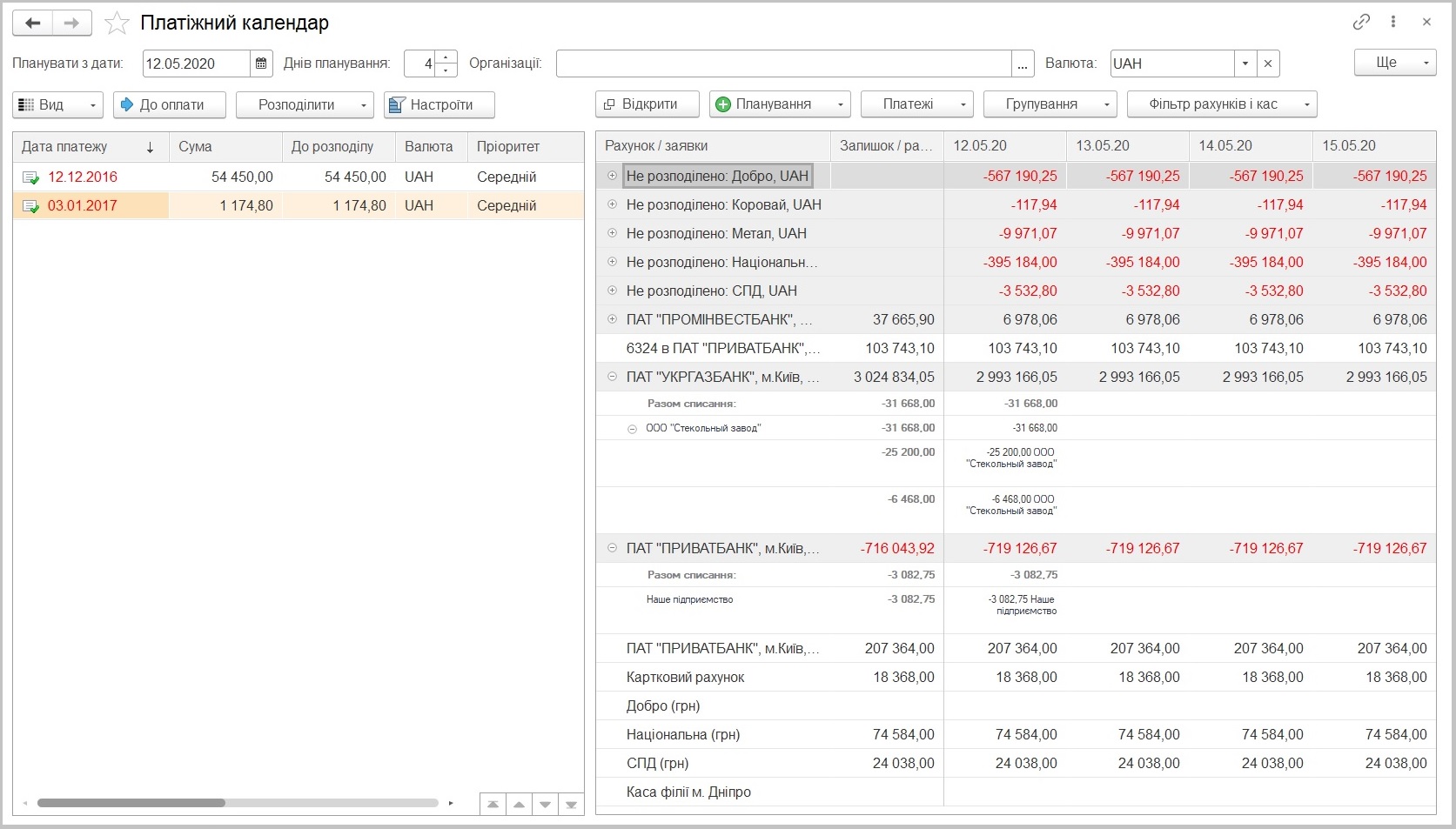This screenshot has width=1456, height=829.
Task: Open the Планування menu
Action: pos(780,104)
